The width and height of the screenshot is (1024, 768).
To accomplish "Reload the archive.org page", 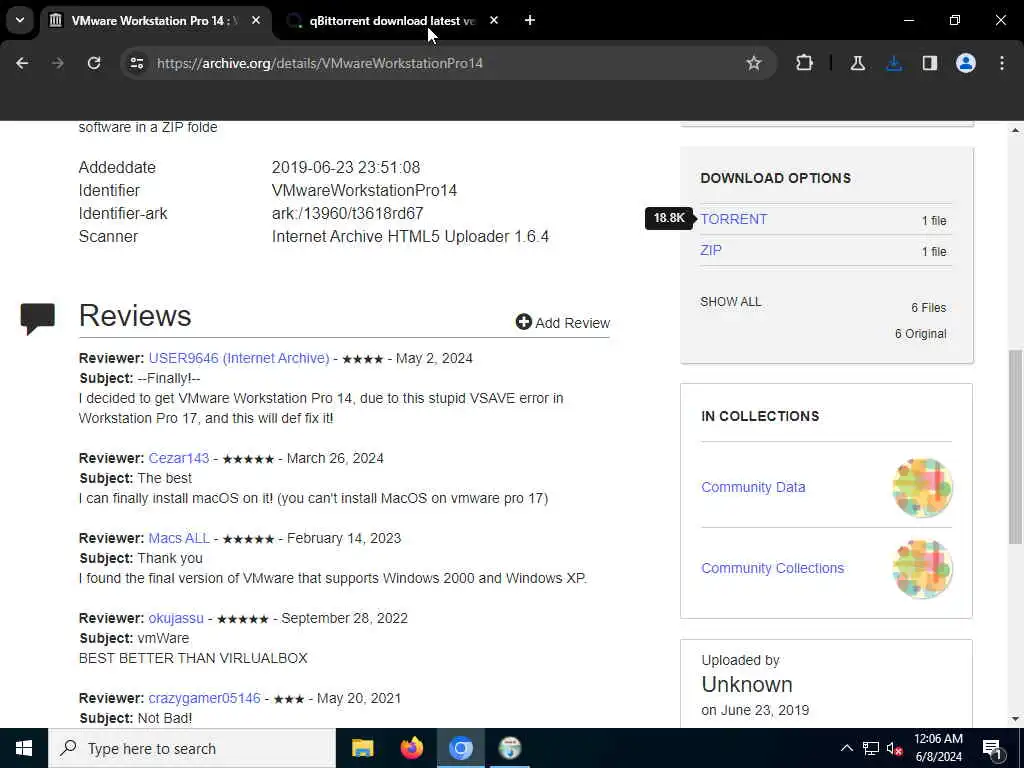I will pos(94,63).
